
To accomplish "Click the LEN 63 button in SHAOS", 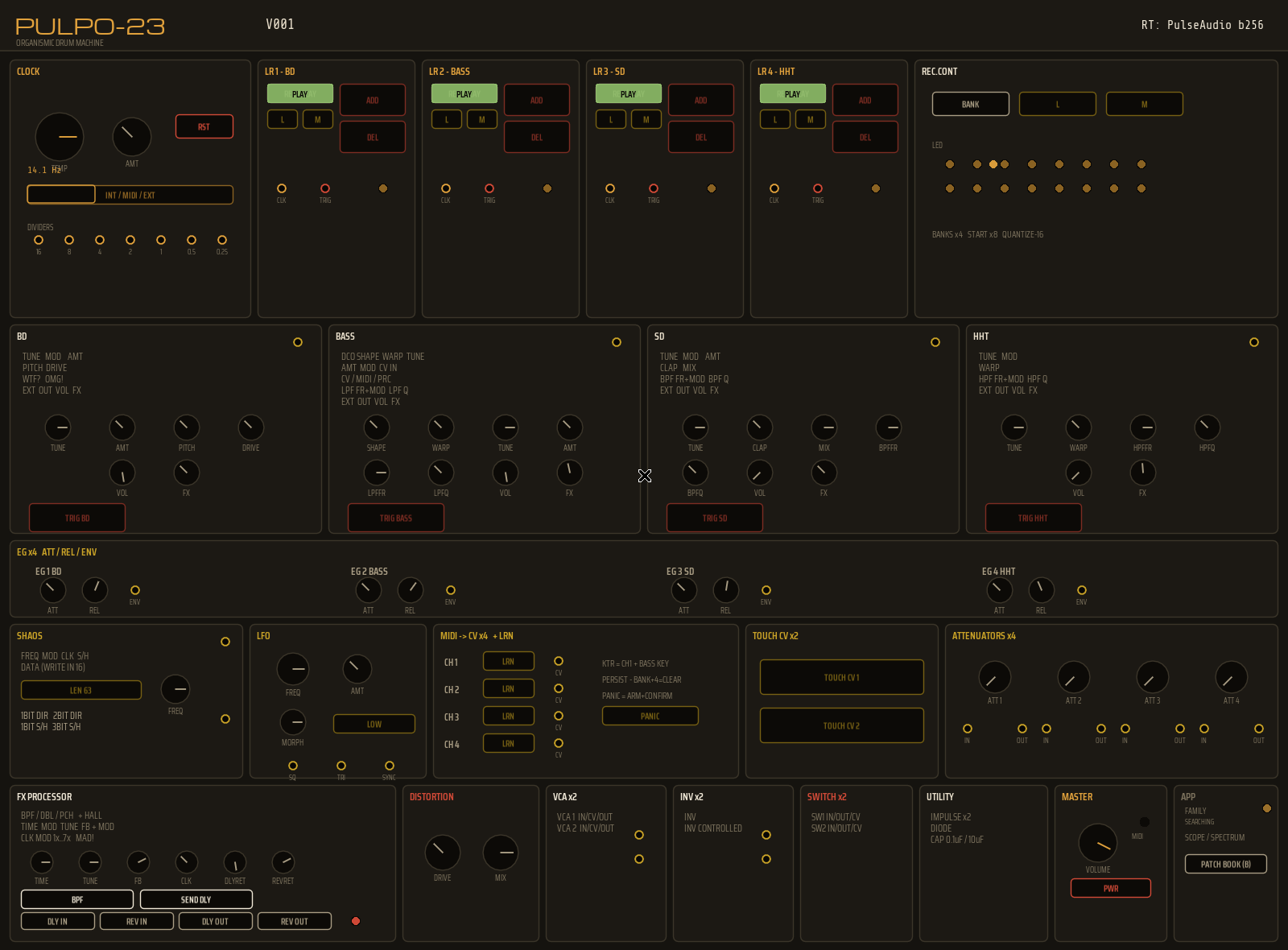I will coord(81,690).
